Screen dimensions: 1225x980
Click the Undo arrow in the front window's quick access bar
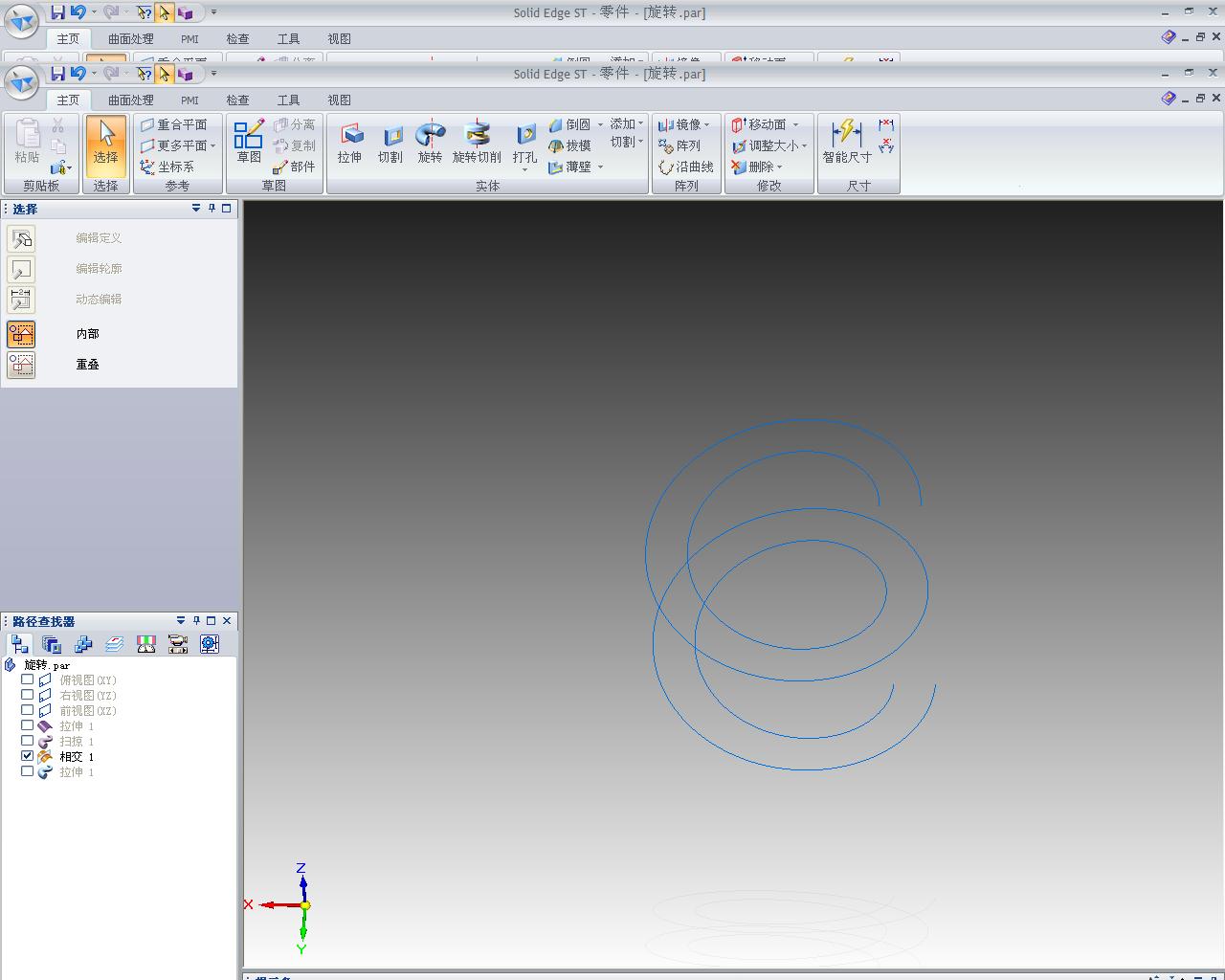[x=79, y=74]
